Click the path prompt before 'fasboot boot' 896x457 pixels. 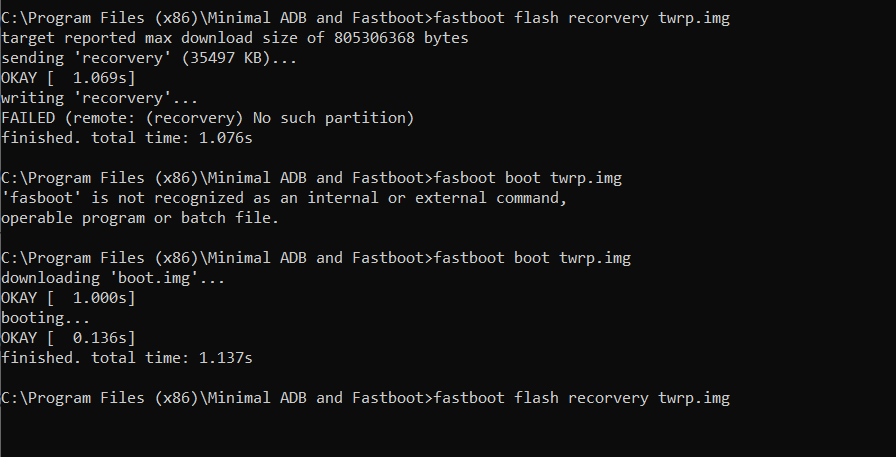tap(216, 178)
